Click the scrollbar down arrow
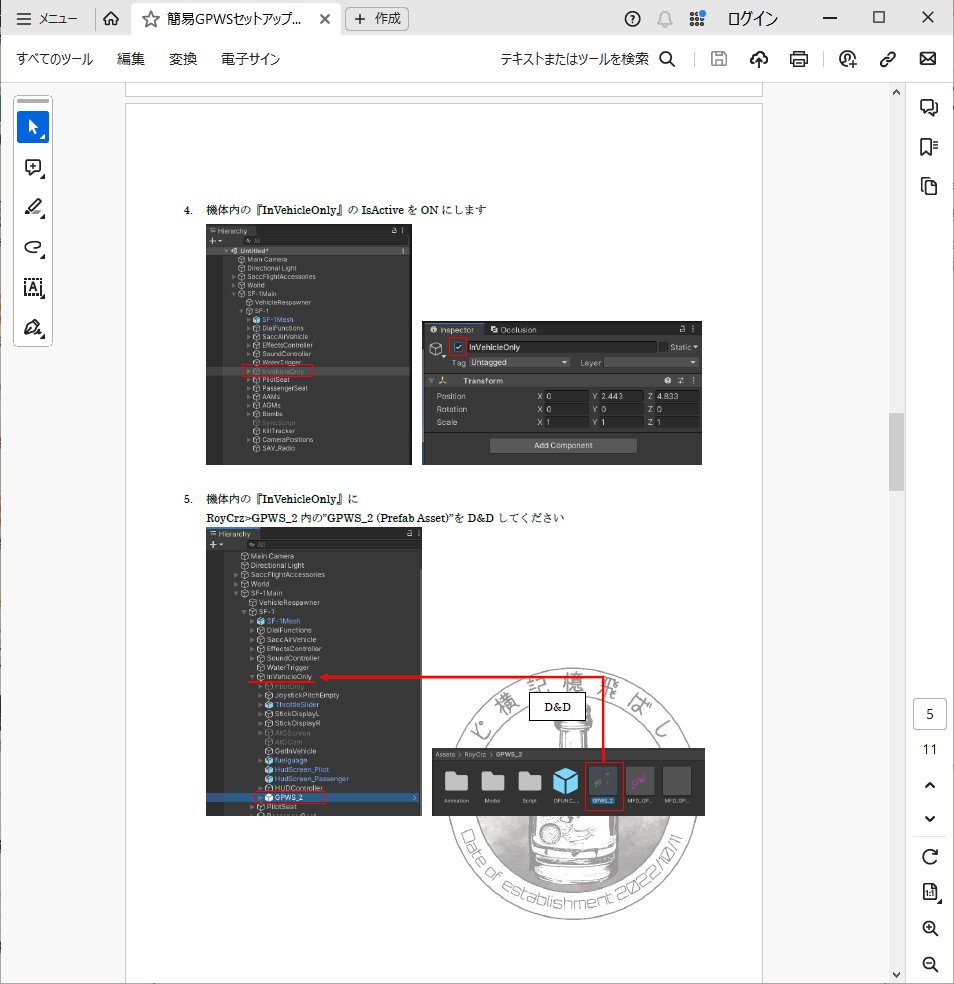This screenshot has width=954, height=984. click(x=896, y=975)
